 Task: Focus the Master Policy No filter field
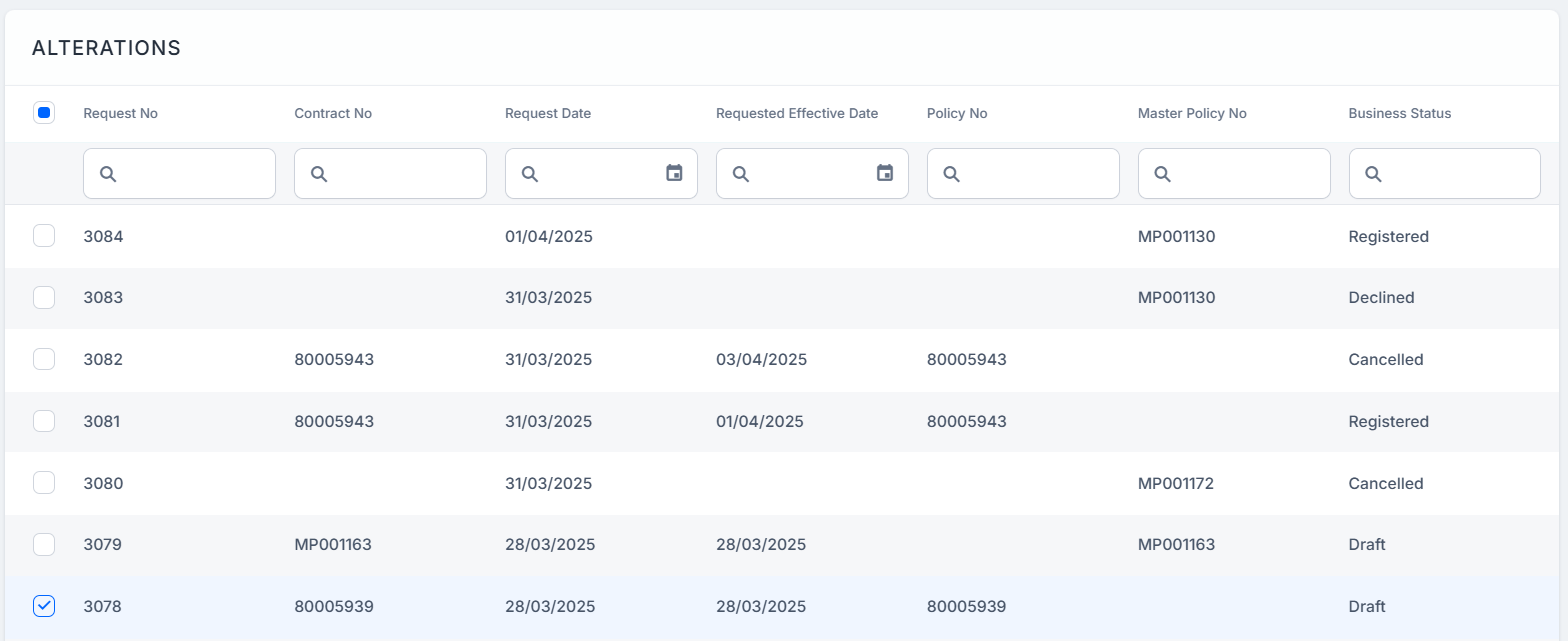[x=1244, y=174]
